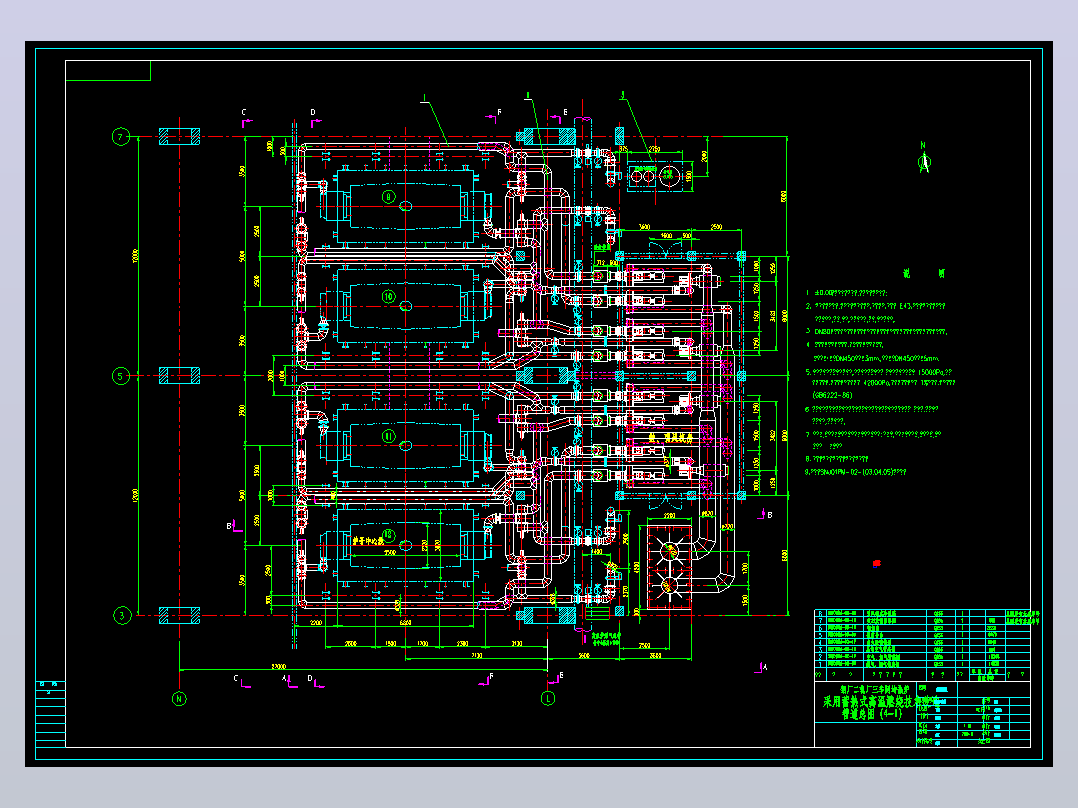The width and height of the screenshot is (1078, 808).
Task: Click section marker C above the drawing
Action: [245, 118]
